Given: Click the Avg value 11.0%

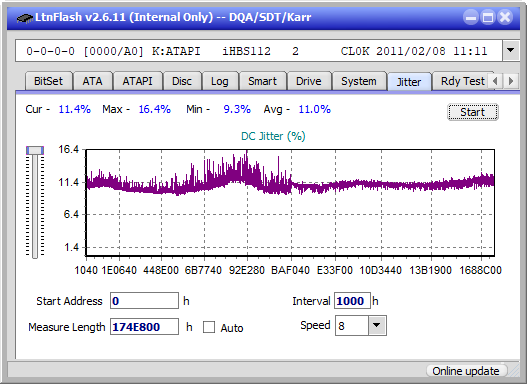Looking at the screenshot, I should [x=315, y=109].
